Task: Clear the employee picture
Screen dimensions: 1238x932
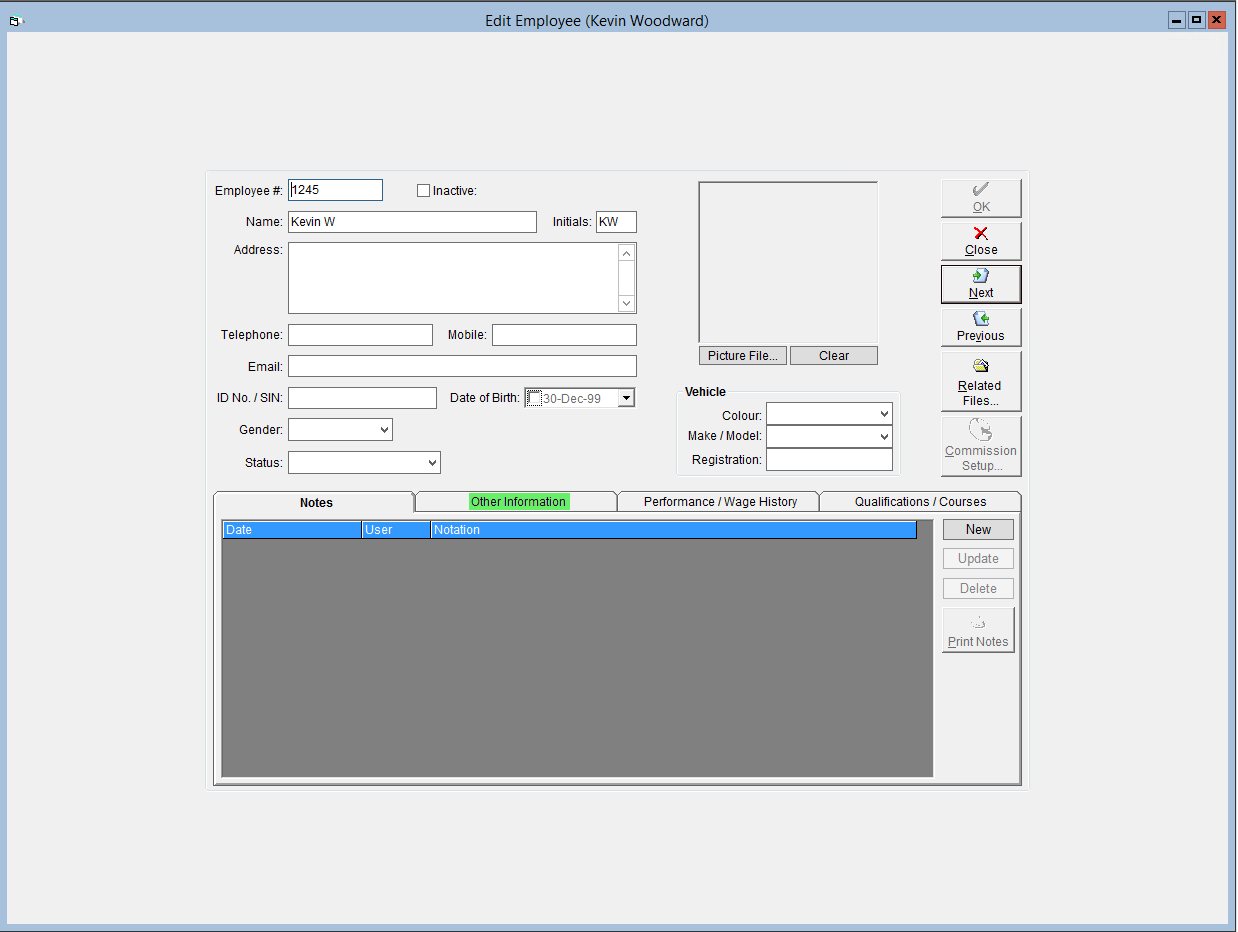Action: coord(834,356)
